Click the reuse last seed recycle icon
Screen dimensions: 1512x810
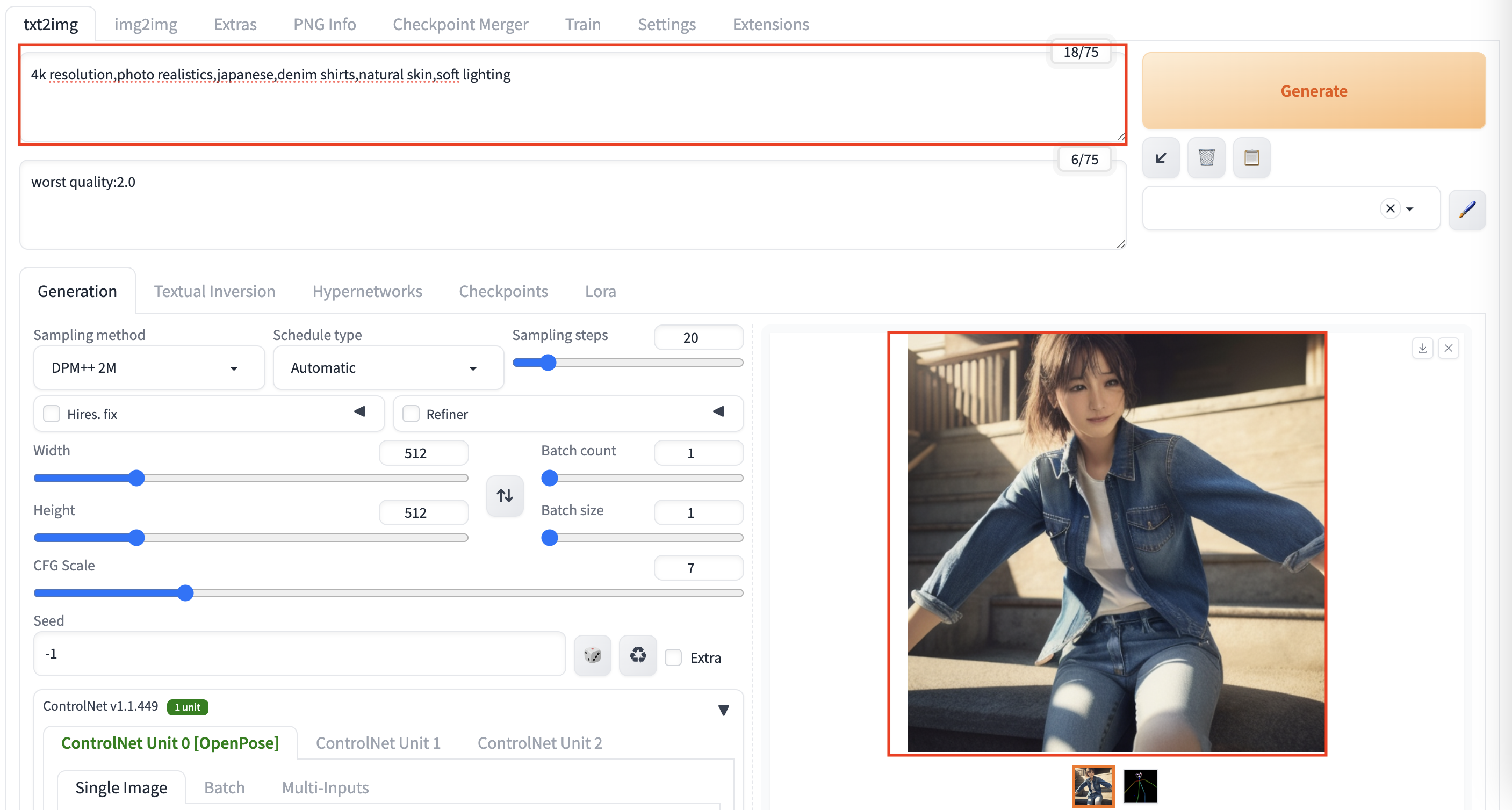[x=637, y=655]
